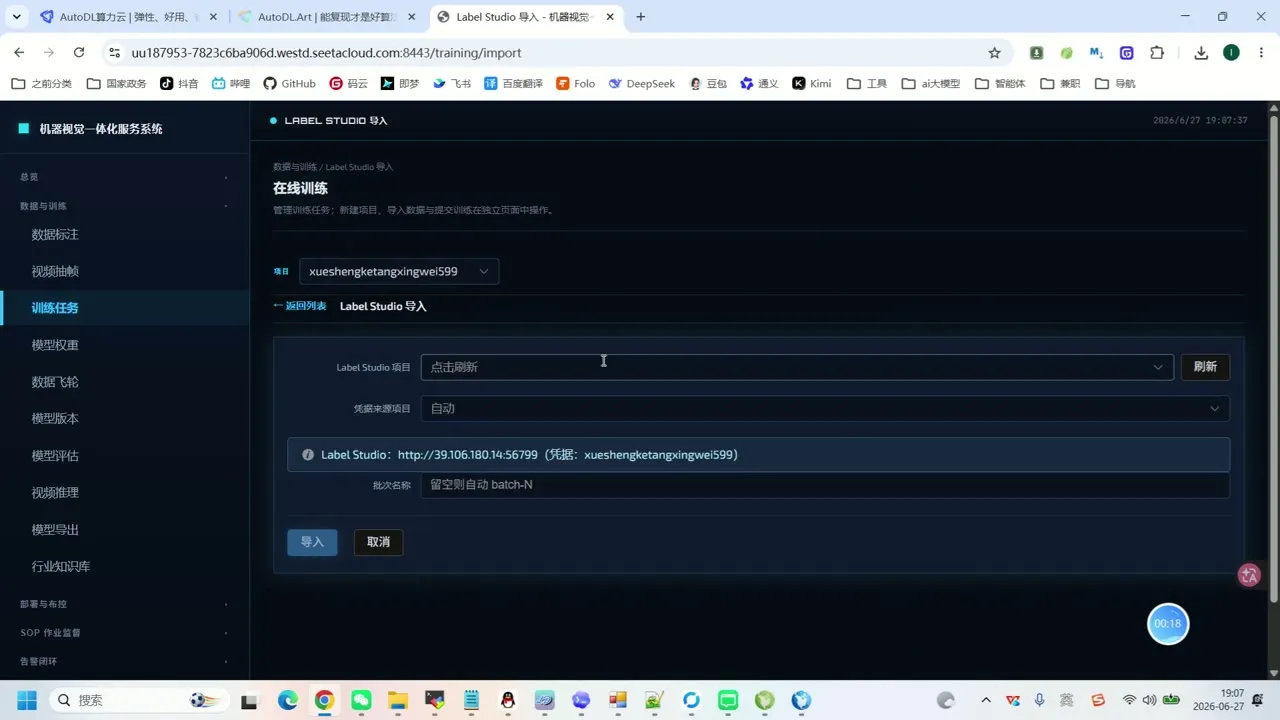Click the 取消 button
The image size is (1280, 720).
coord(378,542)
